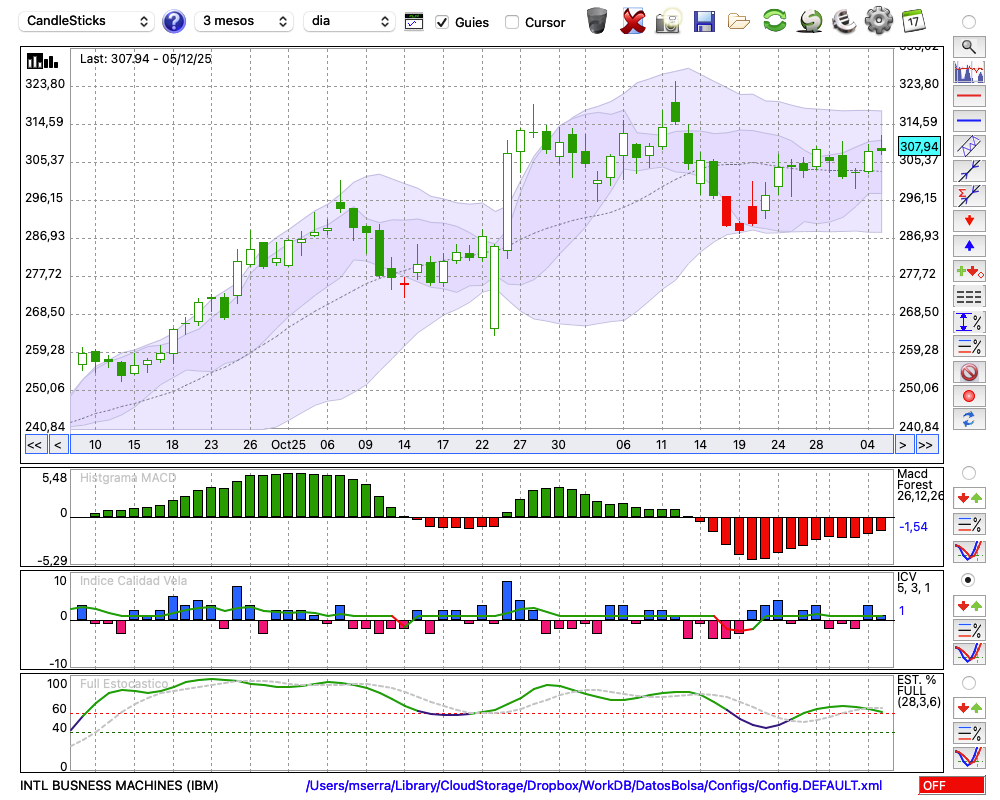
Task: Select the red horizontal line drawing tool
Action: click(x=968, y=96)
